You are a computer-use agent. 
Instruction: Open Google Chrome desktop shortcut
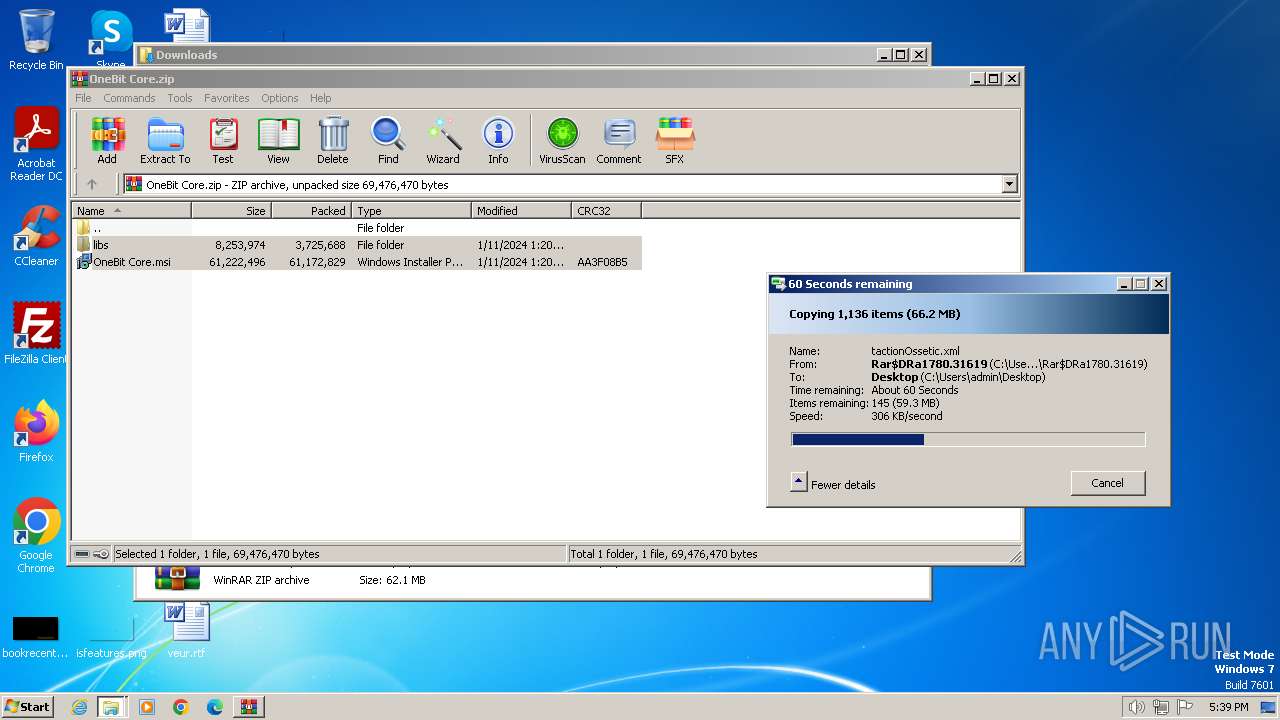pos(36,535)
